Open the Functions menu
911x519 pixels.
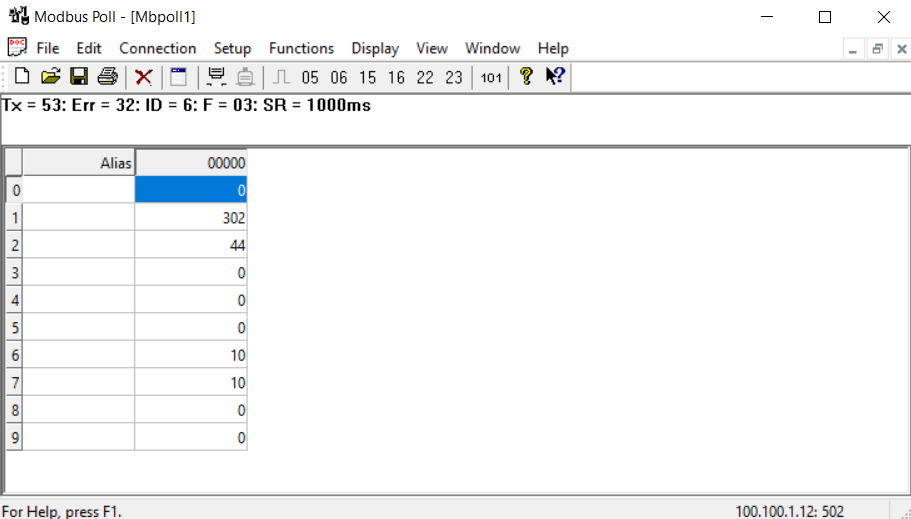[302, 48]
